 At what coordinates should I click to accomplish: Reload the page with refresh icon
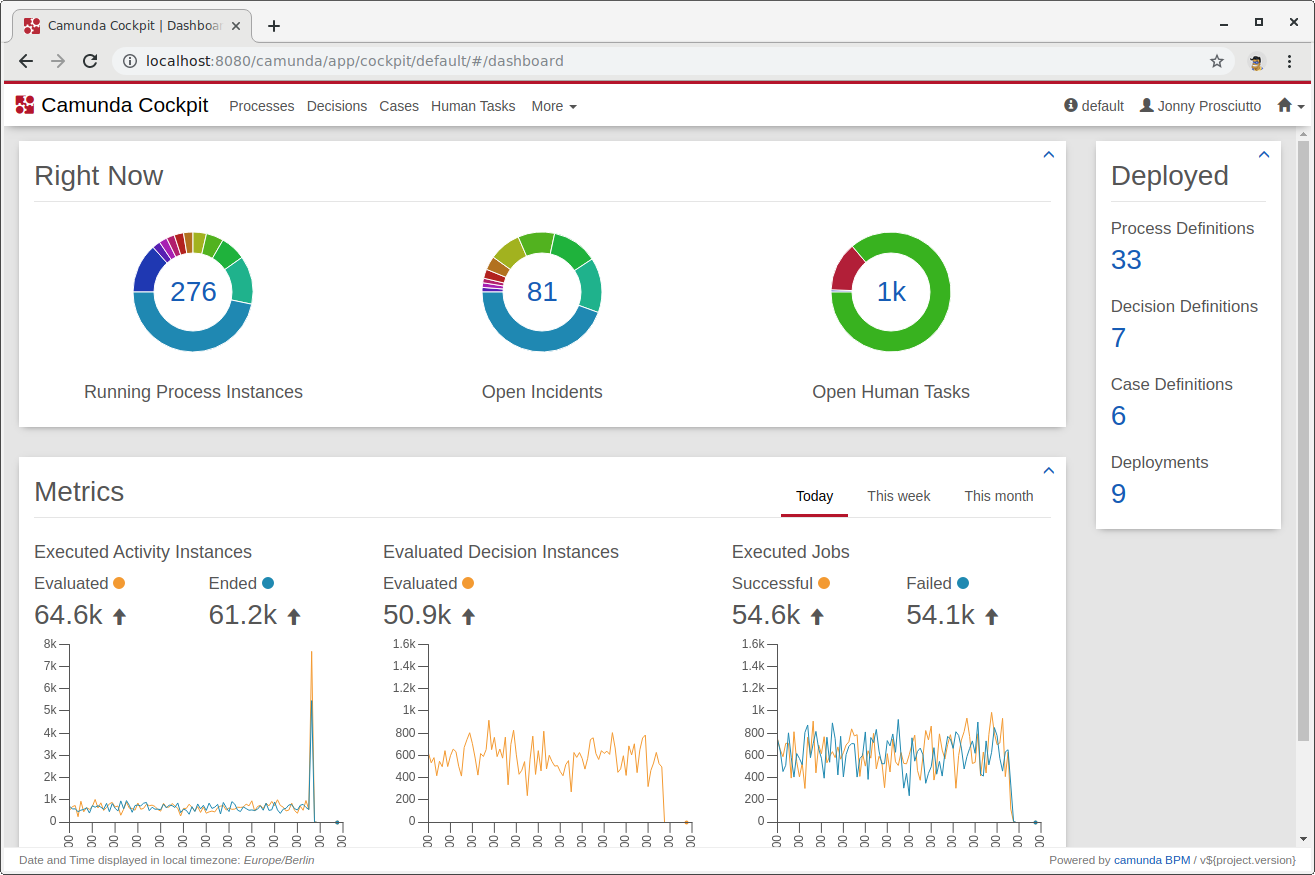(x=90, y=61)
